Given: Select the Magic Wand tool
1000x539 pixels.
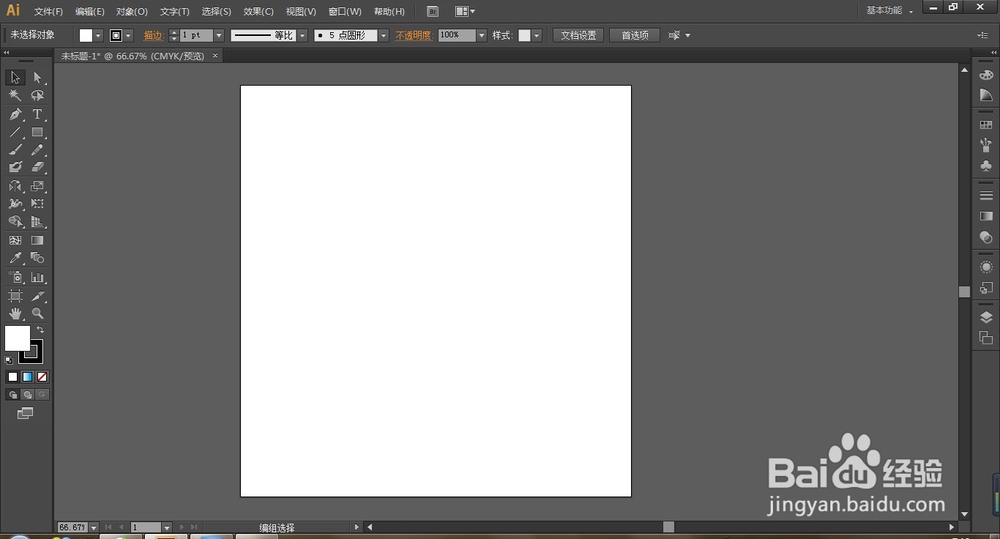Looking at the screenshot, I should (15, 96).
